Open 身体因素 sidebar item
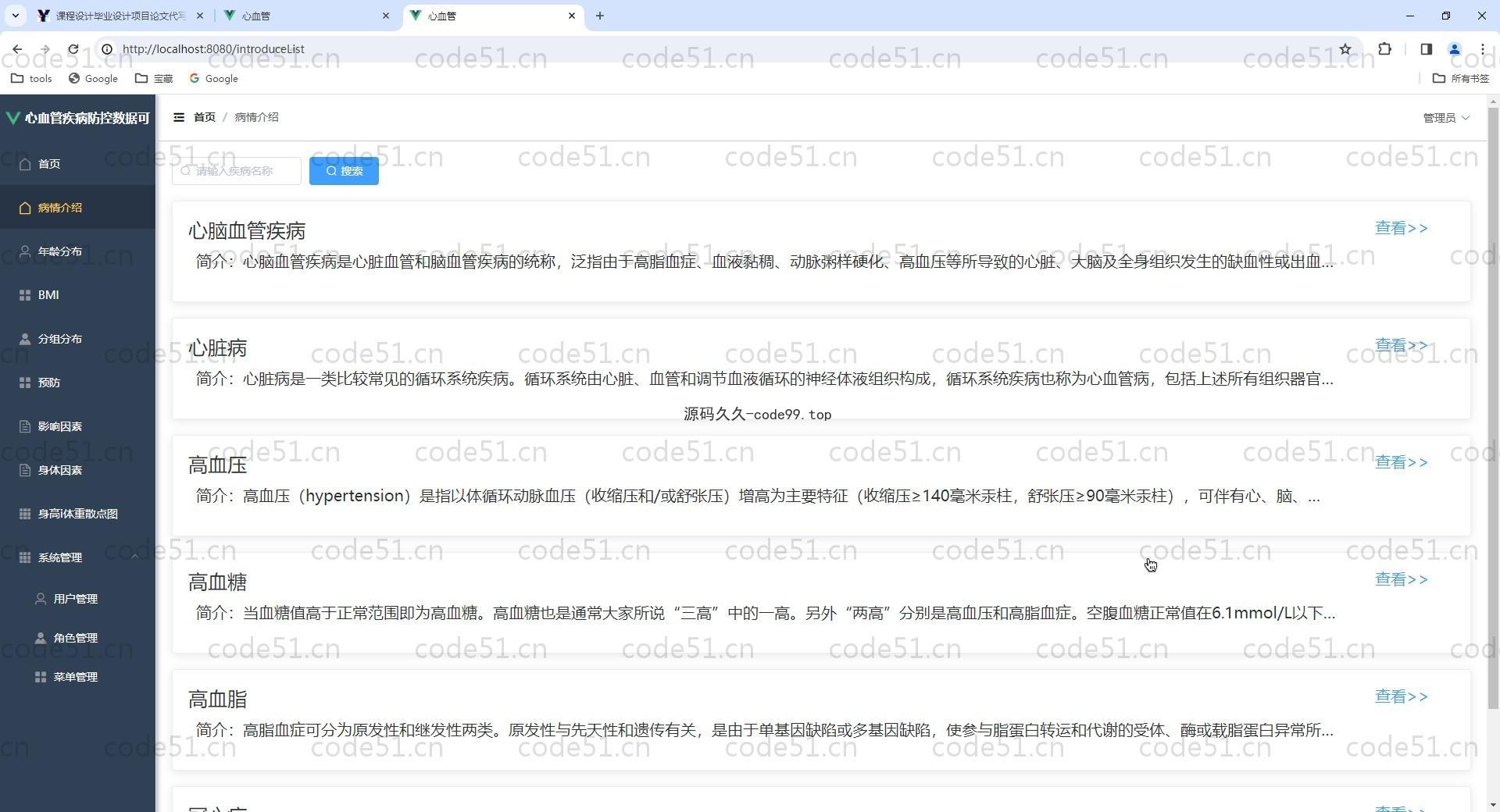 pyautogui.click(x=78, y=470)
